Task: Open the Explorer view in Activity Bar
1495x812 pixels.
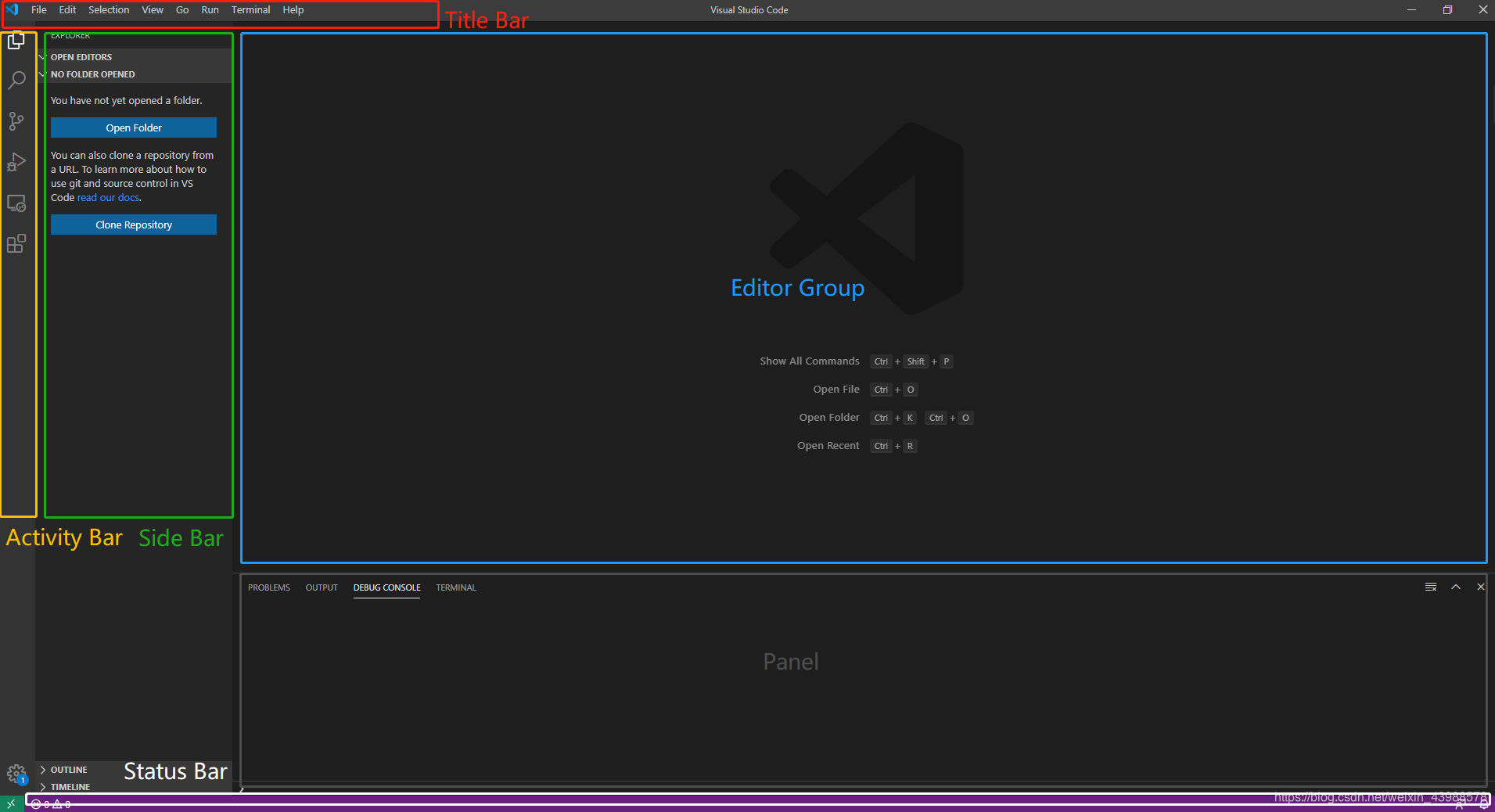Action: (16, 41)
